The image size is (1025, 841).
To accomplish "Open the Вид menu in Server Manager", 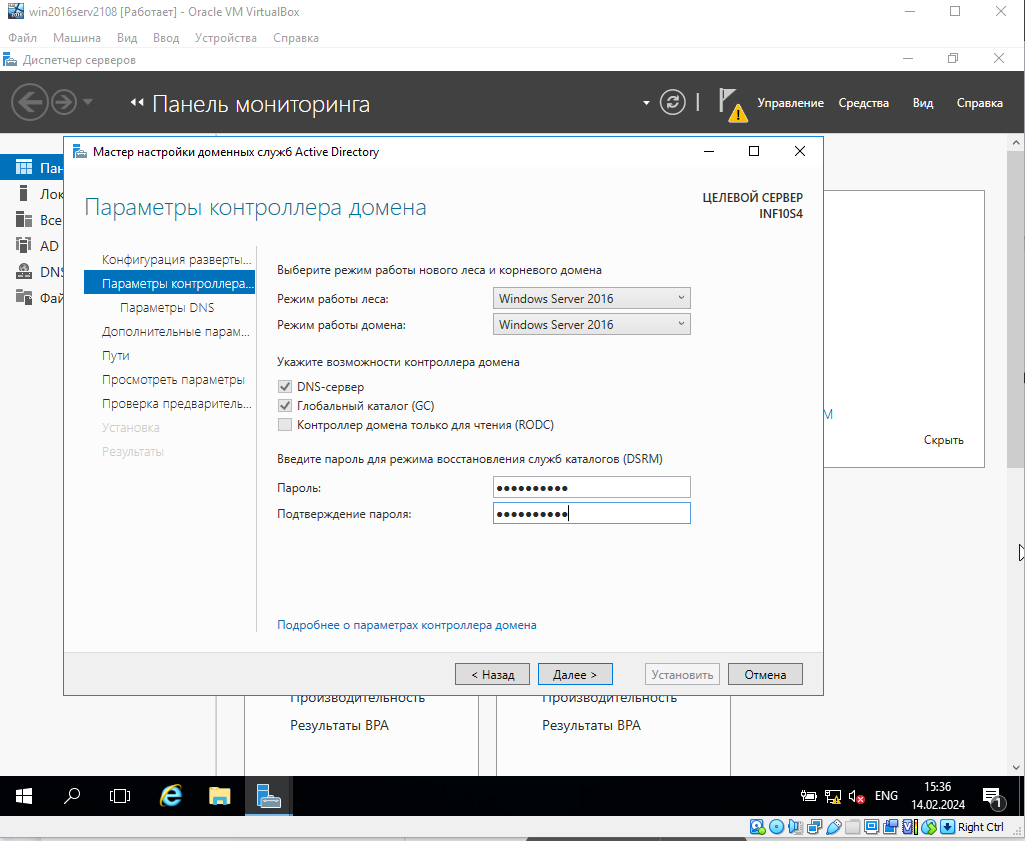I will (923, 103).
